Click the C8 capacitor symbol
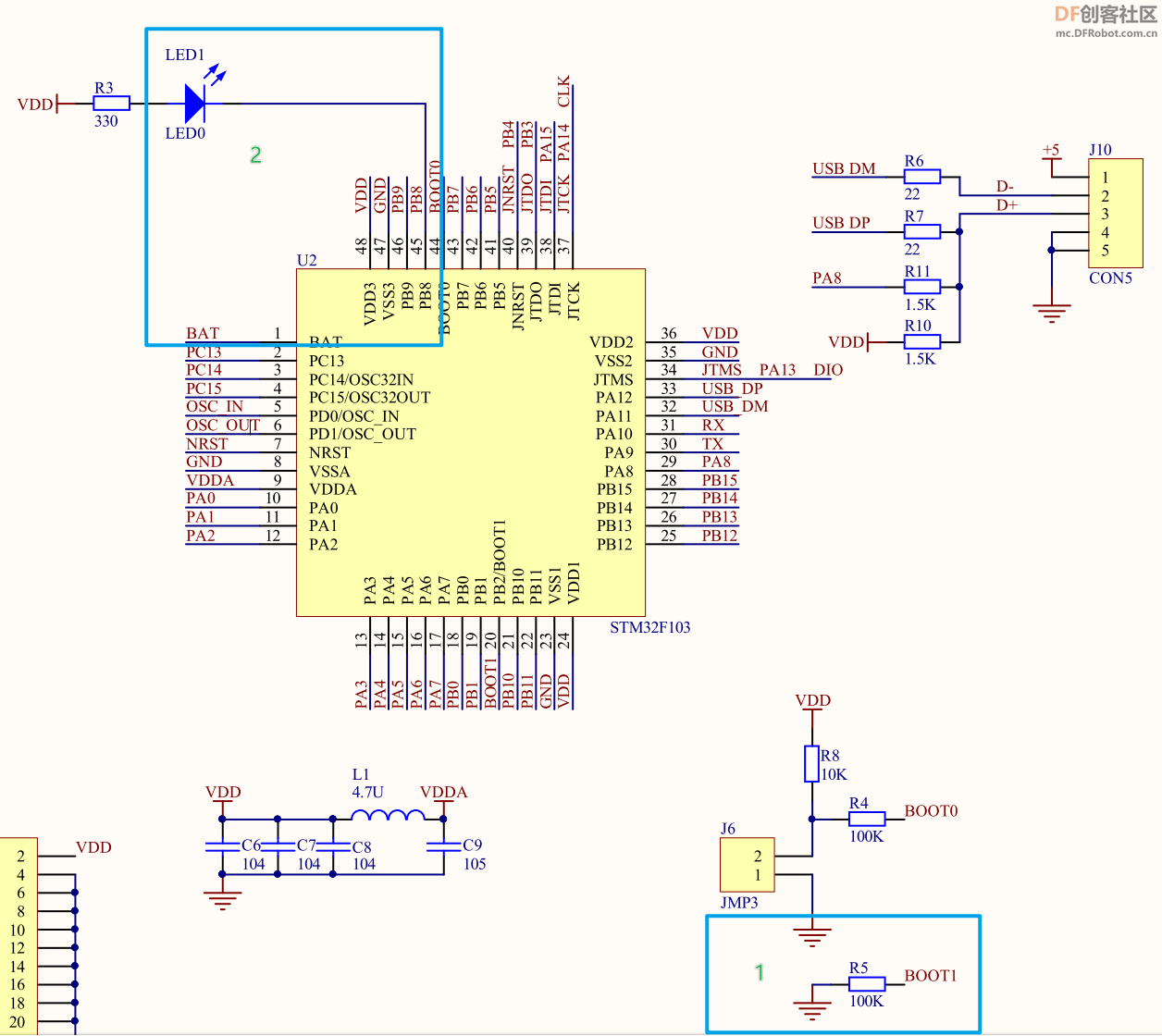 [x=333, y=846]
